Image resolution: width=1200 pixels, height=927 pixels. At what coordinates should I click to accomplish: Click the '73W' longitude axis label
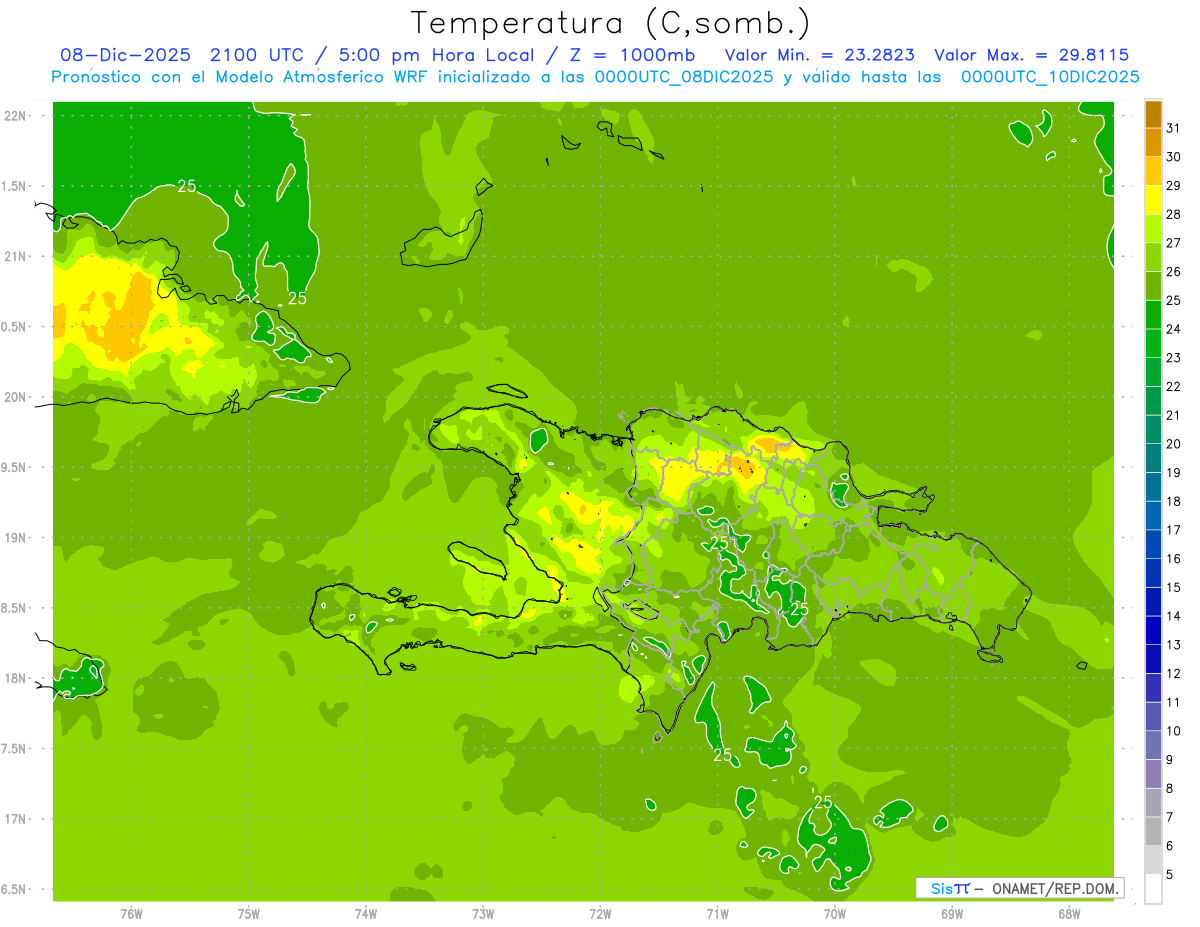[483, 913]
